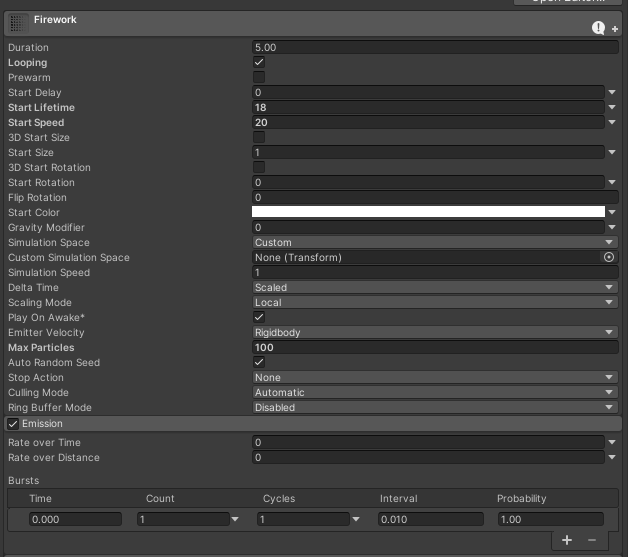Toggle the Play On Awake checkbox

[259, 317]
